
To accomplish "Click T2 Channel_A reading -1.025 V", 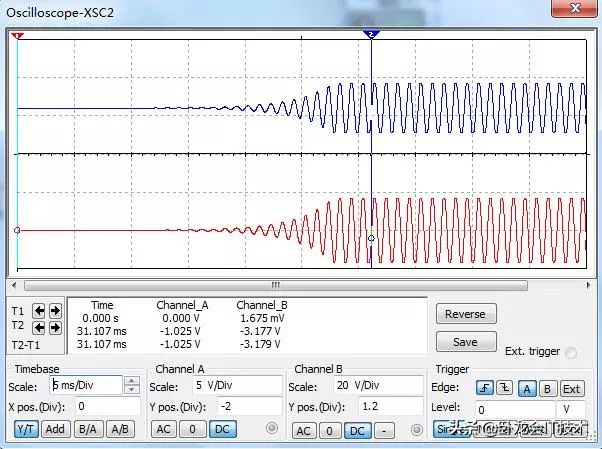I will coord(180,331).
